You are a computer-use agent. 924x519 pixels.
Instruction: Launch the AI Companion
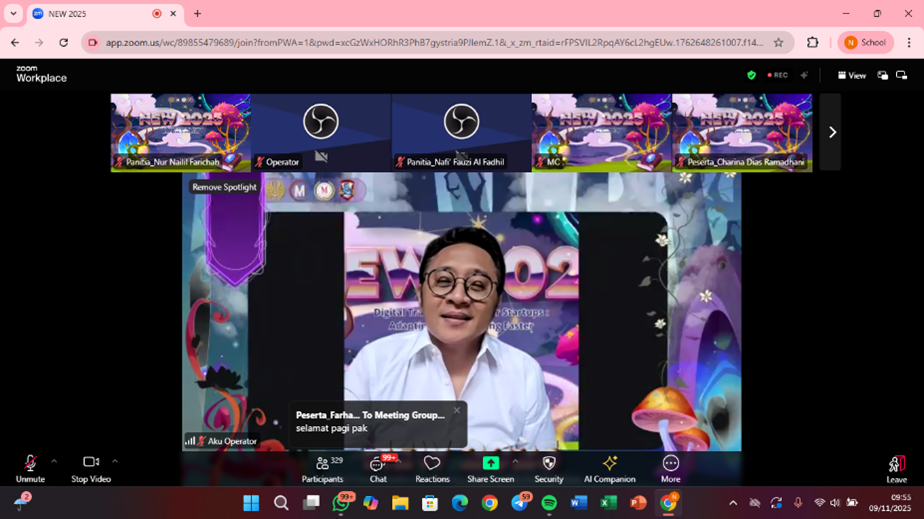(x=609, y=467)
